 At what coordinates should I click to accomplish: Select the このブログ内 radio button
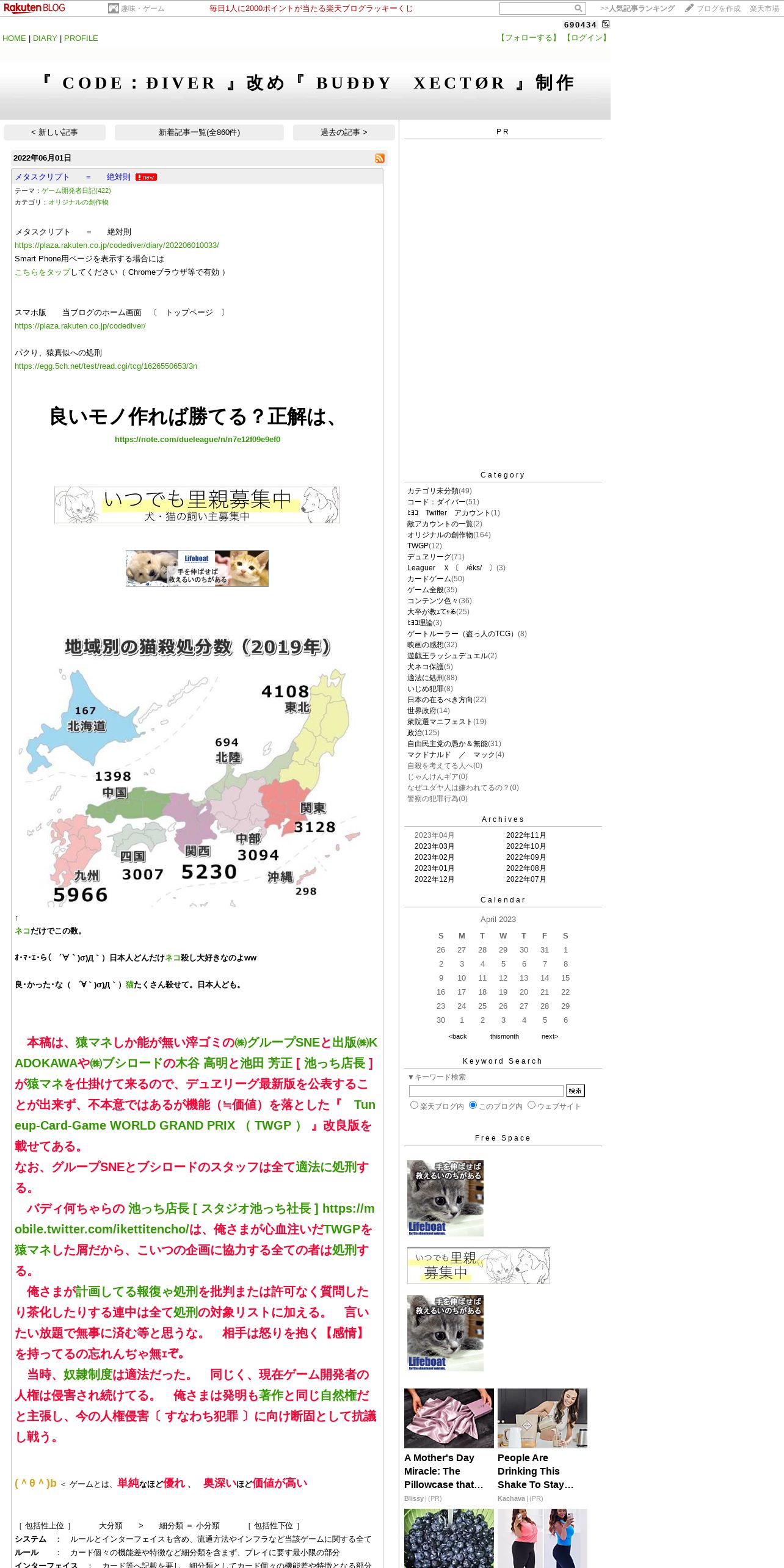point(473,1105)
